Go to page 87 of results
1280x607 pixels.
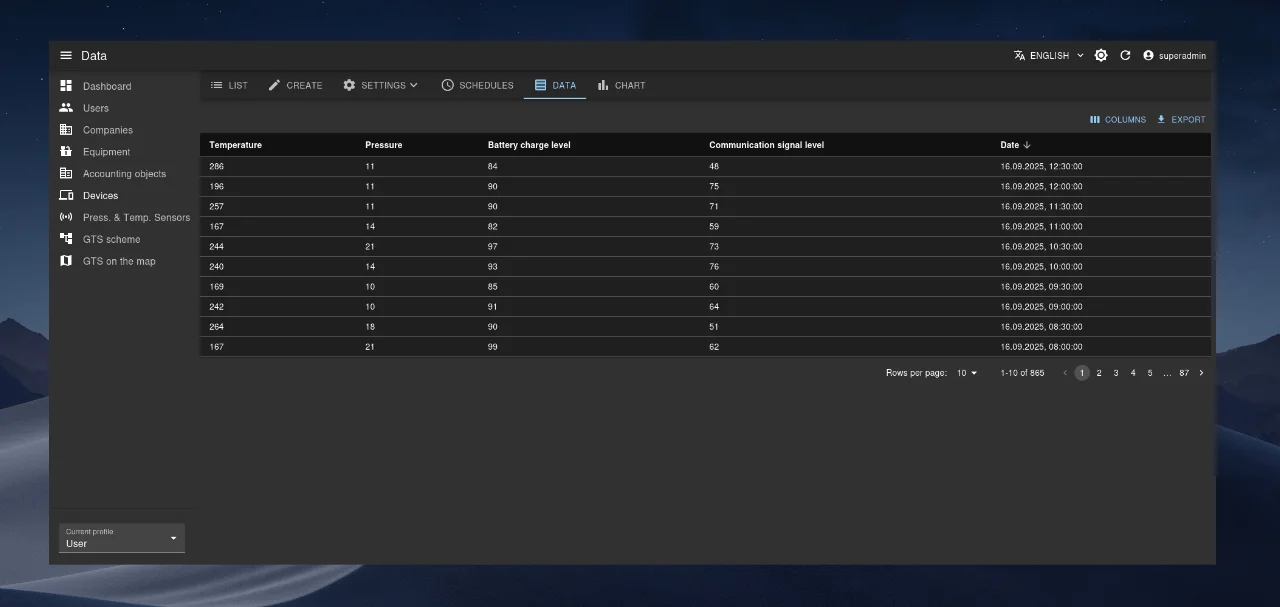pyautogui.click(x=1184, y=373)
